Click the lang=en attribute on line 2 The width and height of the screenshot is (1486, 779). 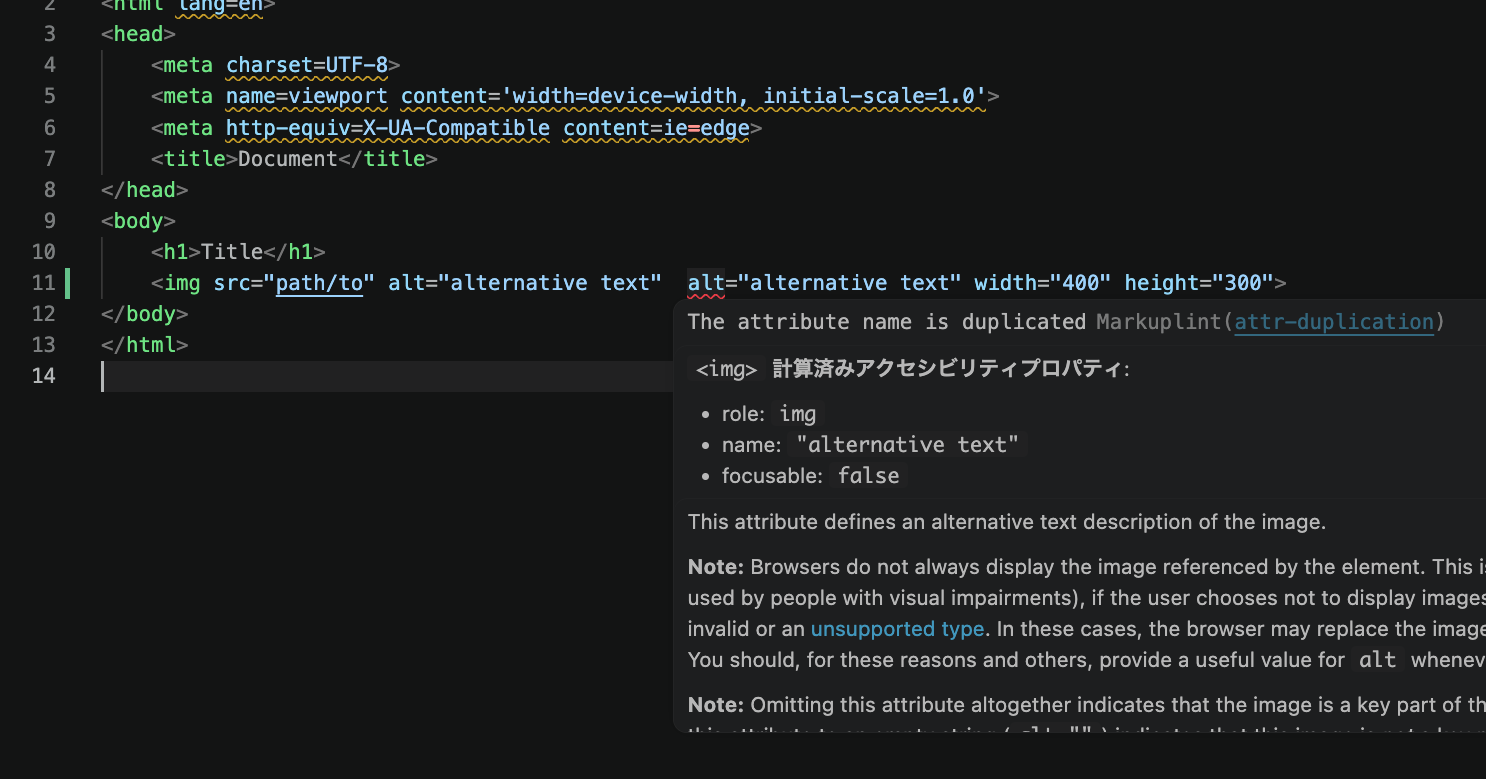click(219, 6)
